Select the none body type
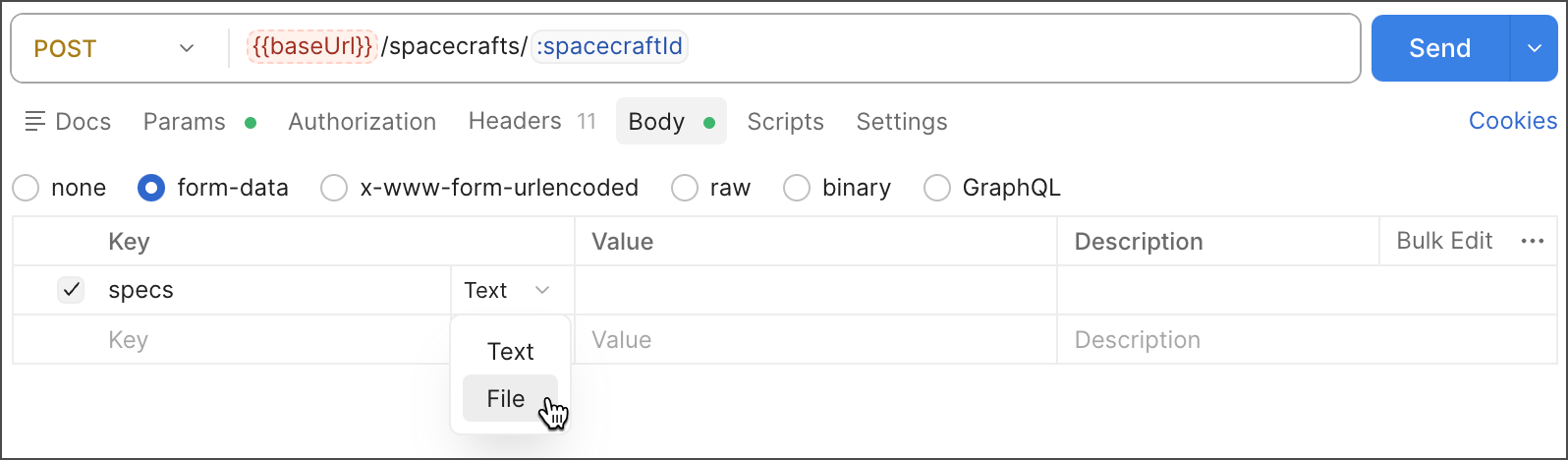The image size is (1568, 460). click(x=27, y=188)
